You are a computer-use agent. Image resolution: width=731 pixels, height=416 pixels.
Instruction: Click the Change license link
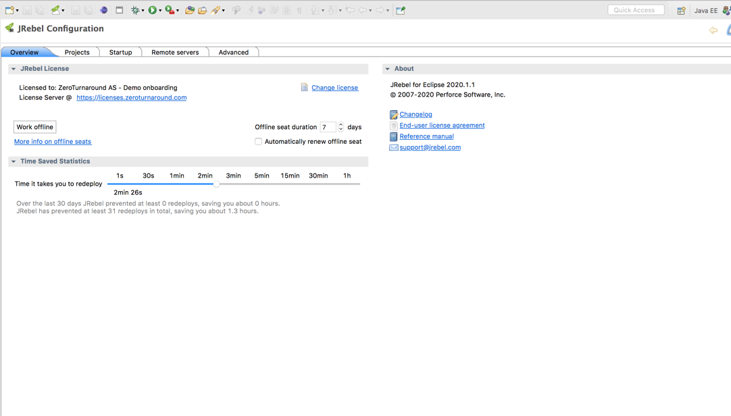335,88
